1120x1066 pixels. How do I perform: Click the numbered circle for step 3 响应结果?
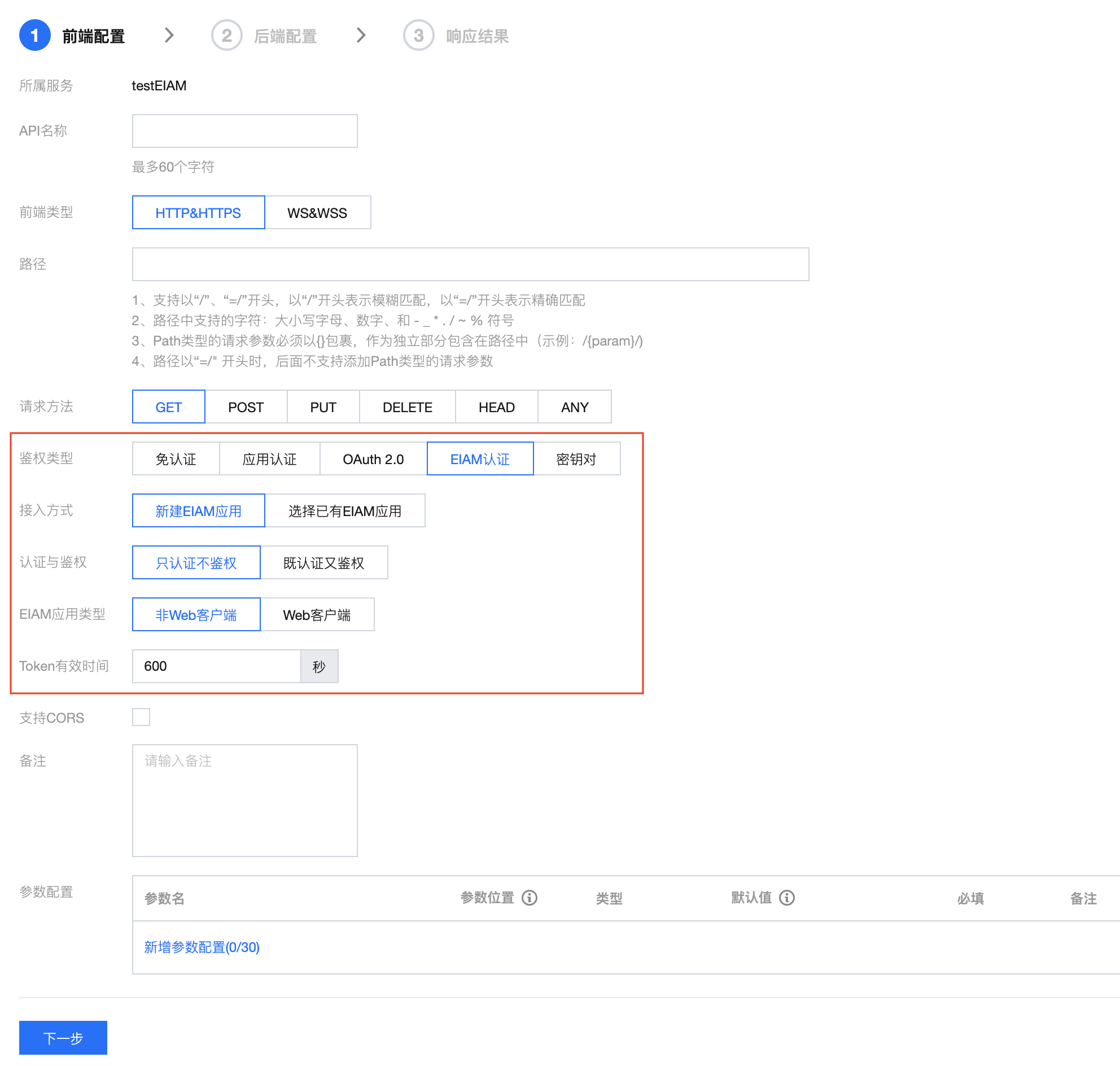pyautogui.click(x=419, y=35)
